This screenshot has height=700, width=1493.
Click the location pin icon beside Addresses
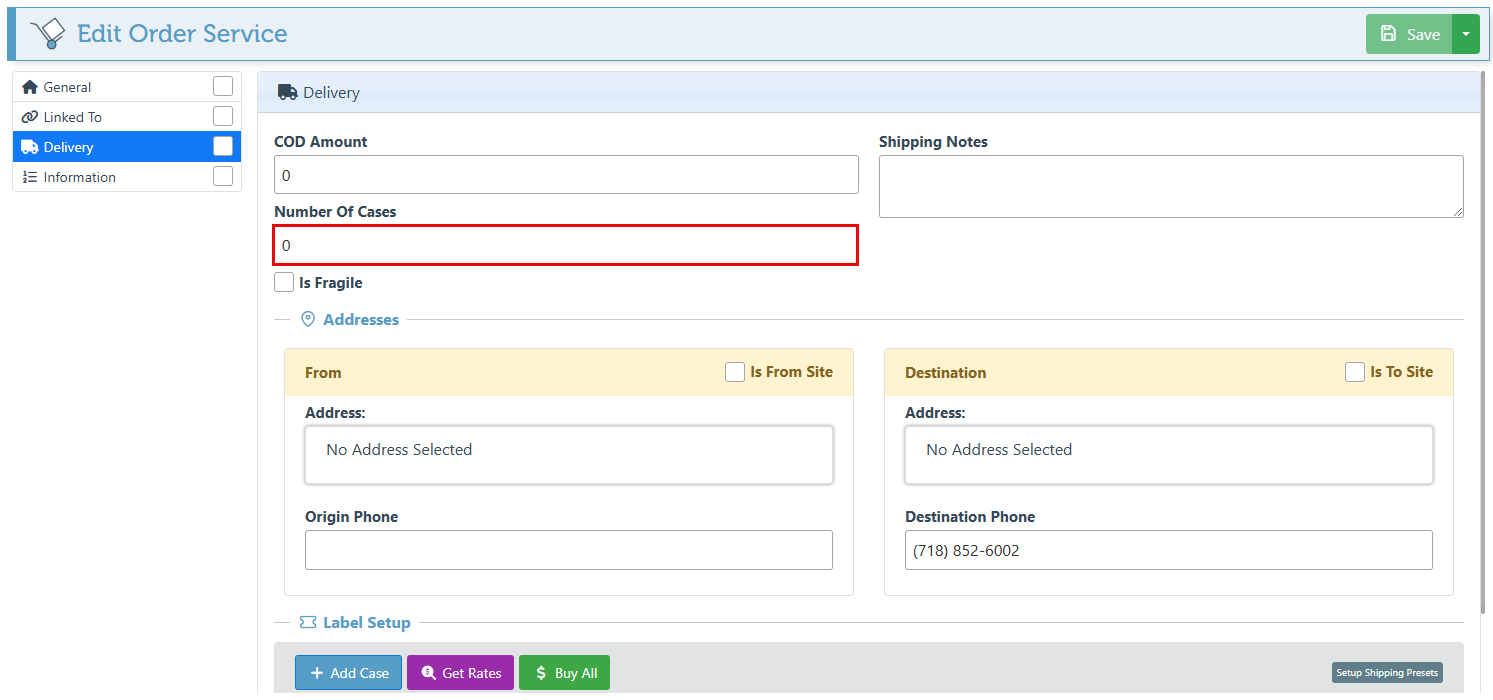click(308, 320)
